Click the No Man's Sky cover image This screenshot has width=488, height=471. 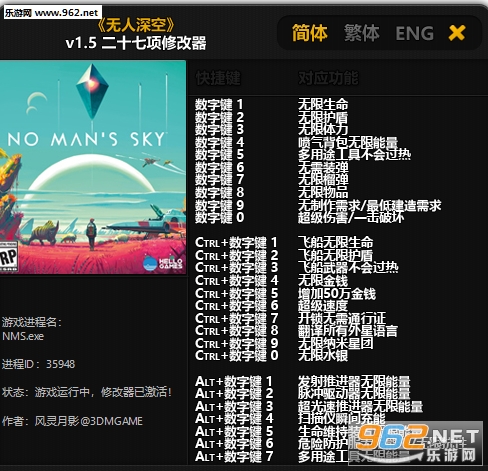tap(93, 167)
